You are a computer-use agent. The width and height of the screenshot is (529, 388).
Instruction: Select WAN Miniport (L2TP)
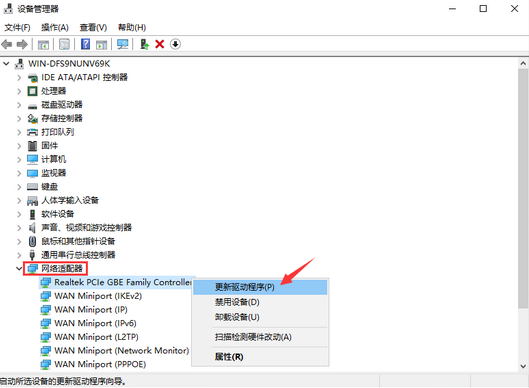pos(96,337)
